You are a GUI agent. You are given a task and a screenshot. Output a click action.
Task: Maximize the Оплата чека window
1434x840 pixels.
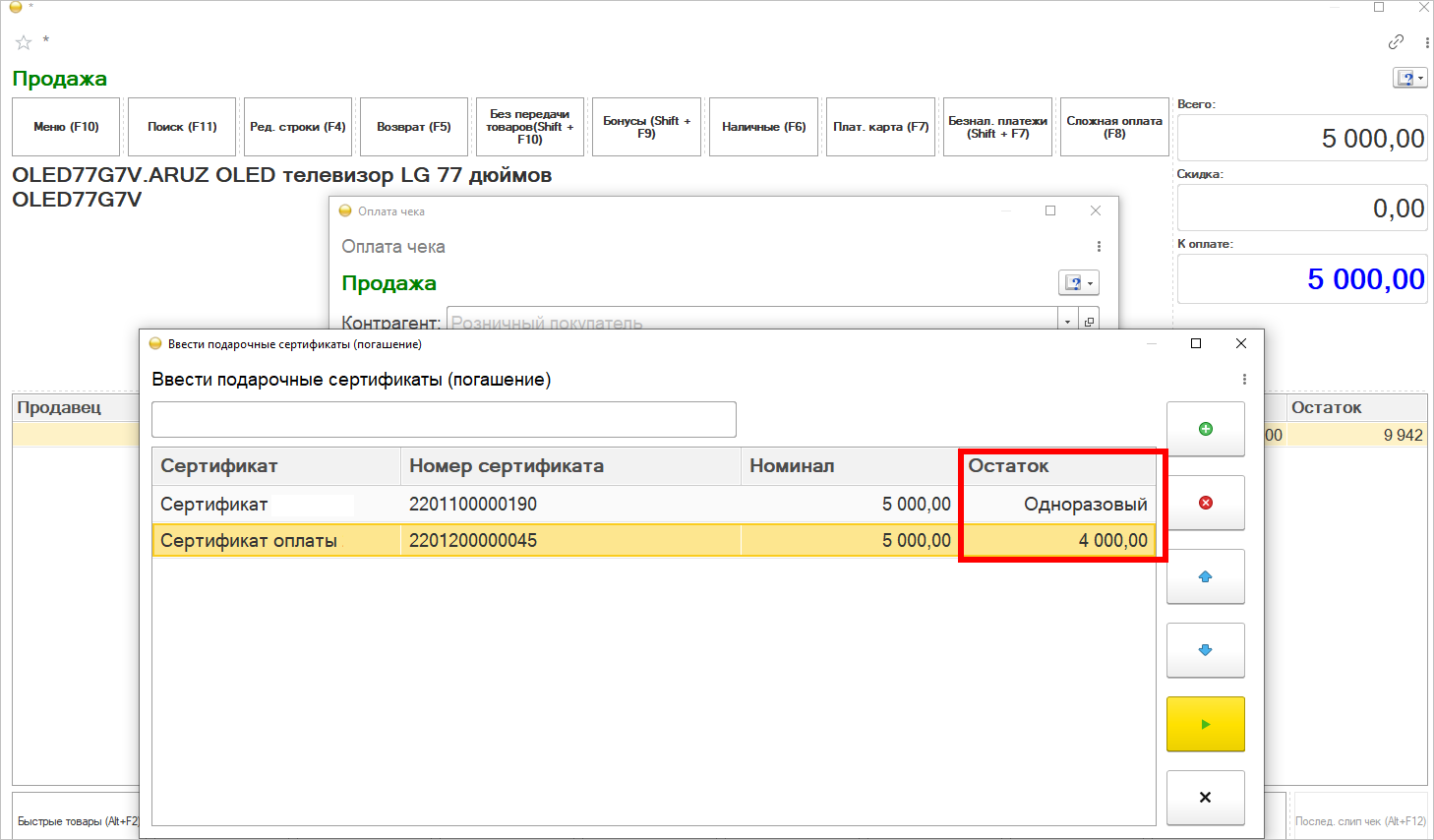[x=1050, y=210]
